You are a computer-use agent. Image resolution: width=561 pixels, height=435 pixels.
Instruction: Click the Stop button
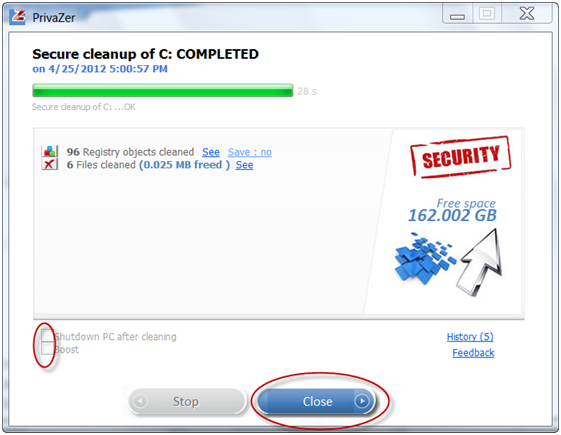point(187,401)
